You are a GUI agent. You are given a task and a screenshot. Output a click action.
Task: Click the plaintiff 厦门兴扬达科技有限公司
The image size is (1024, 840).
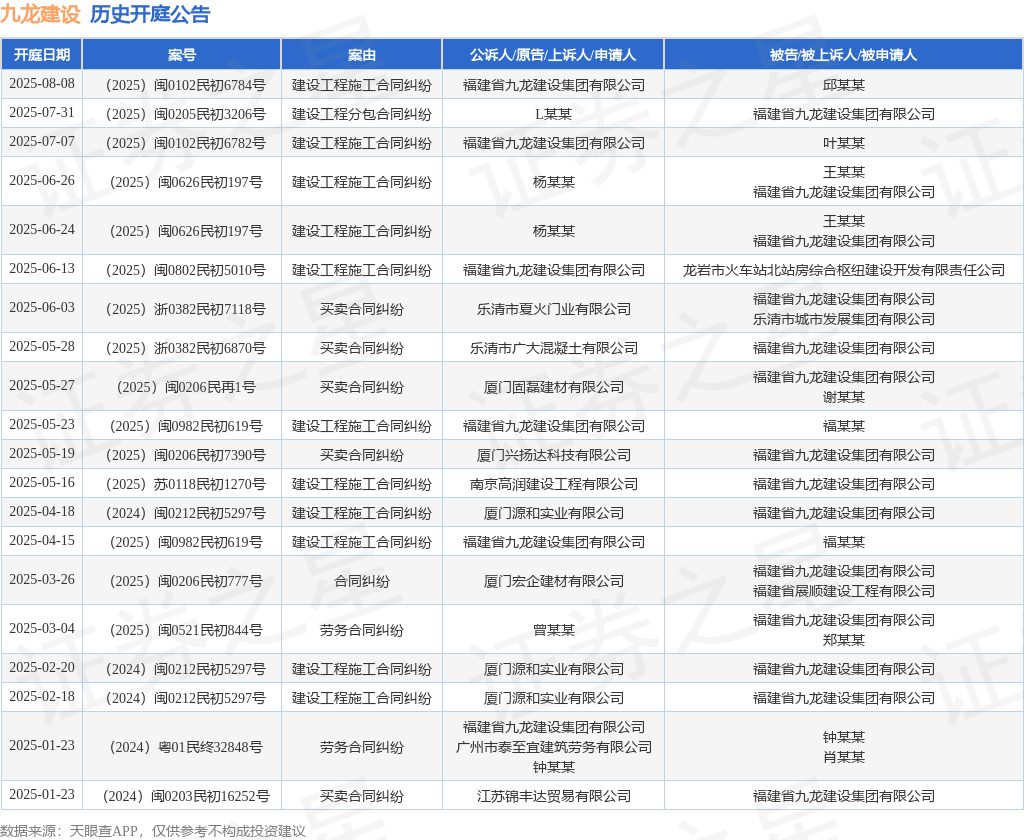pos(553,455)
